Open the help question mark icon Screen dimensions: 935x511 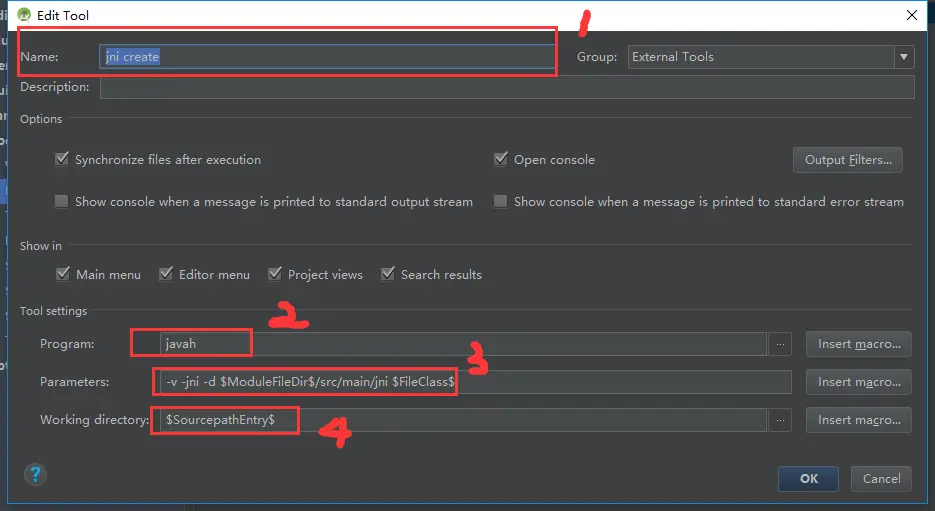[x=35, y=475]
